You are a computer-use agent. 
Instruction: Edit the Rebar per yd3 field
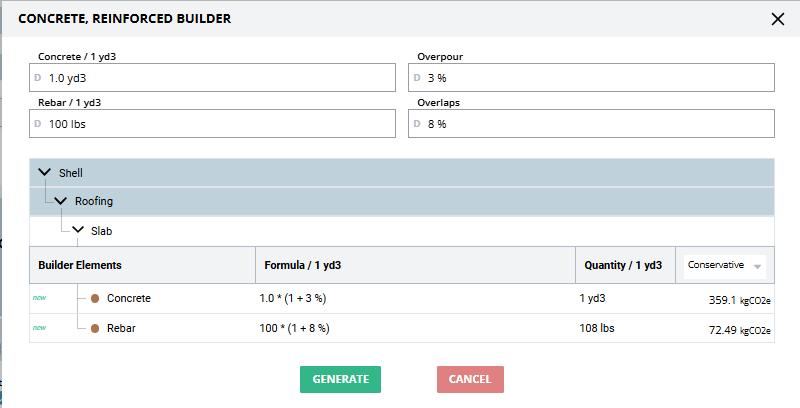pos(220,124)
